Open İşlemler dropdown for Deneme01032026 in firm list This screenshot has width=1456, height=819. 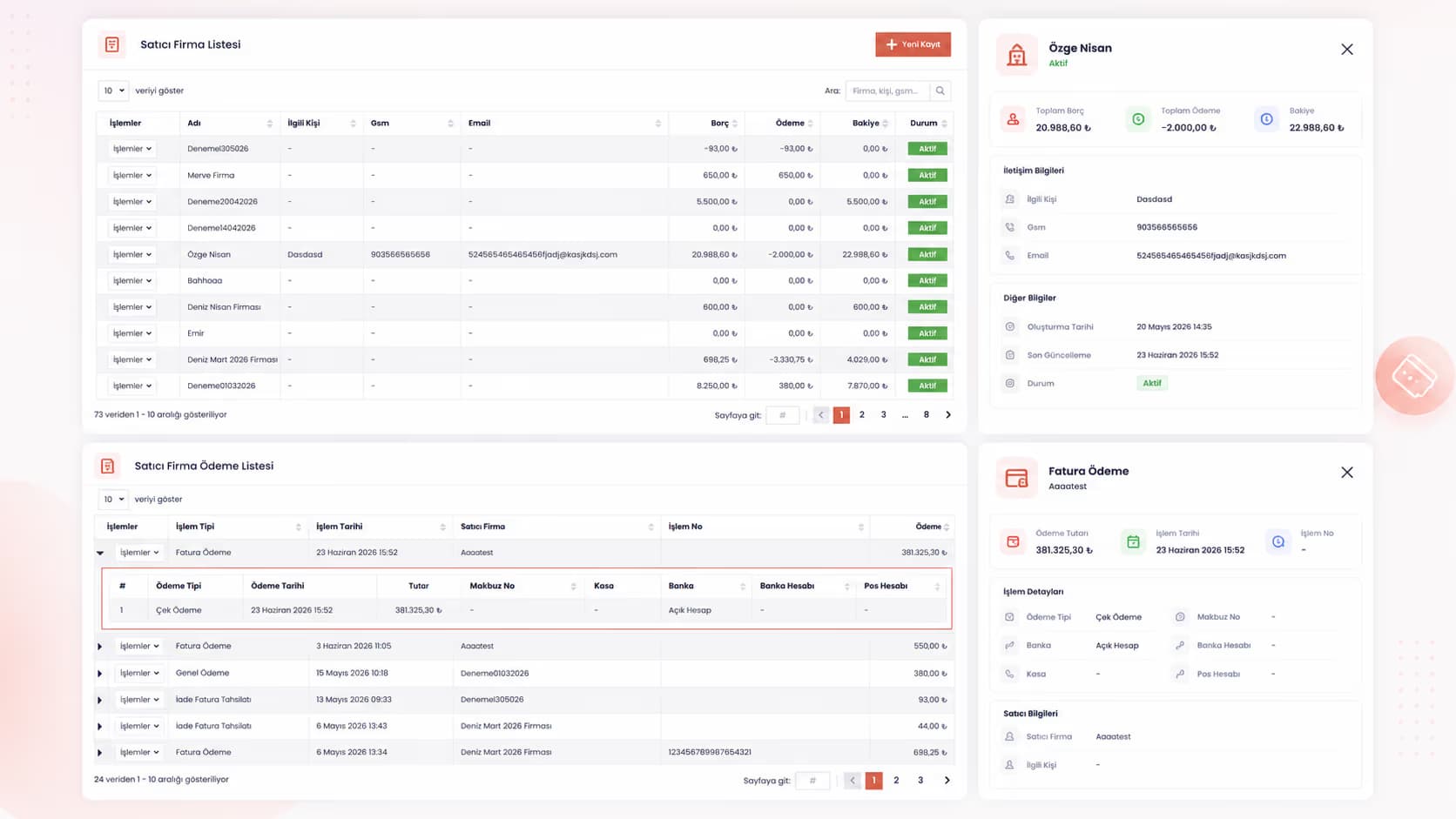132,386
